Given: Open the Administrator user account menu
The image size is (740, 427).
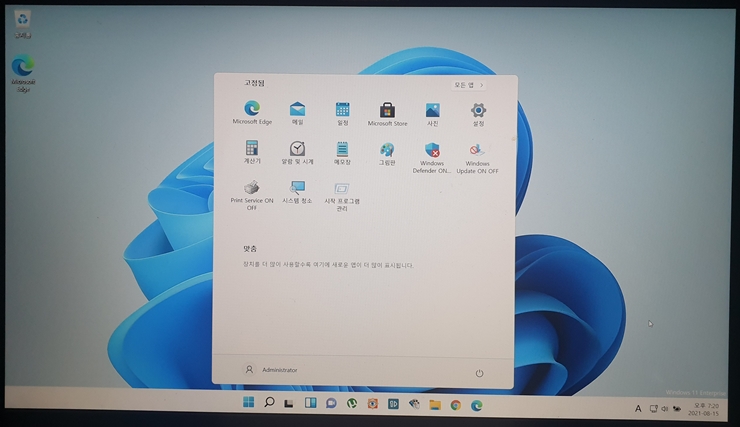Looking at the screenshot, I should [x=270, y=369].
